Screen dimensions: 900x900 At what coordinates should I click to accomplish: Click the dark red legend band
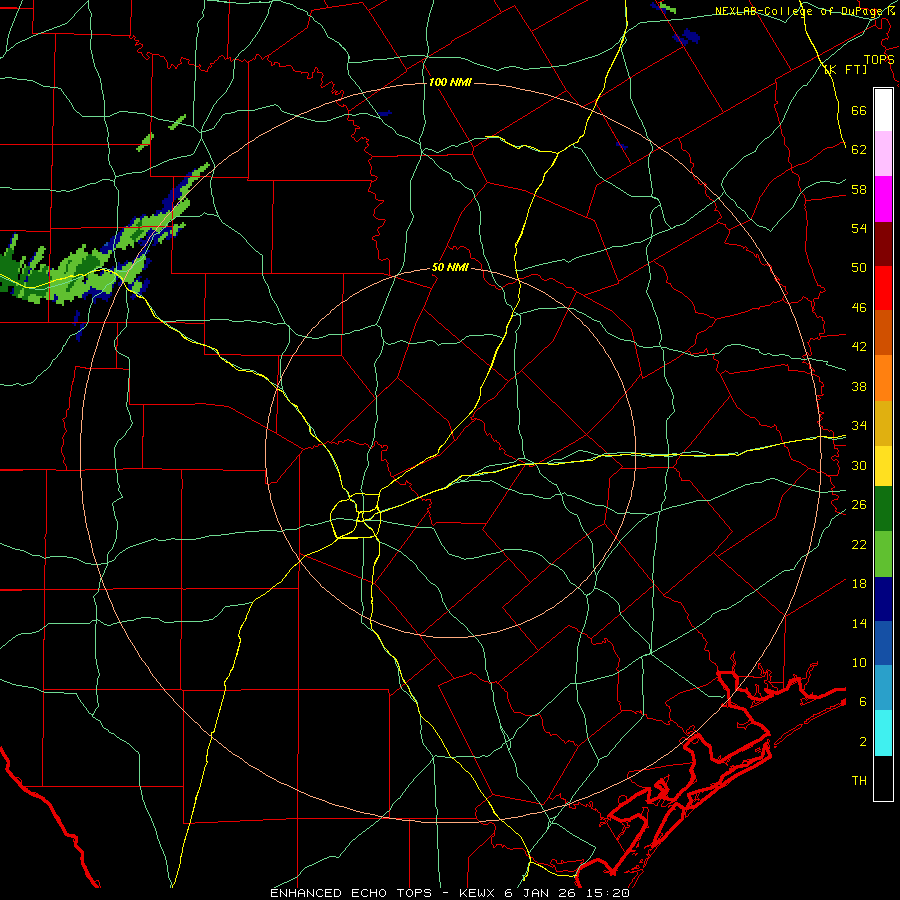[883, 244]
